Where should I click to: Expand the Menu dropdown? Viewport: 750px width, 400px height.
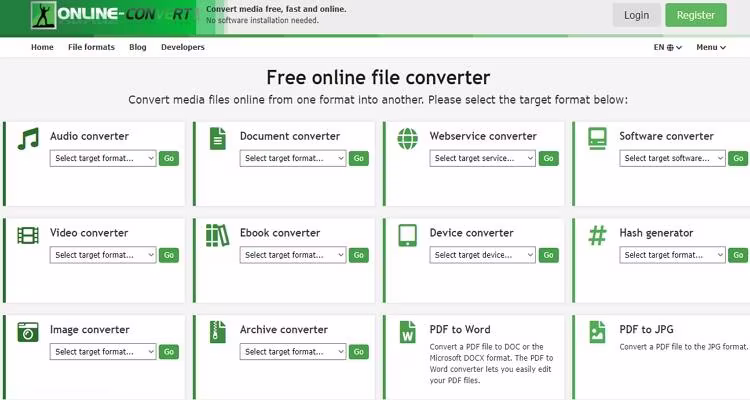(711, 47)
